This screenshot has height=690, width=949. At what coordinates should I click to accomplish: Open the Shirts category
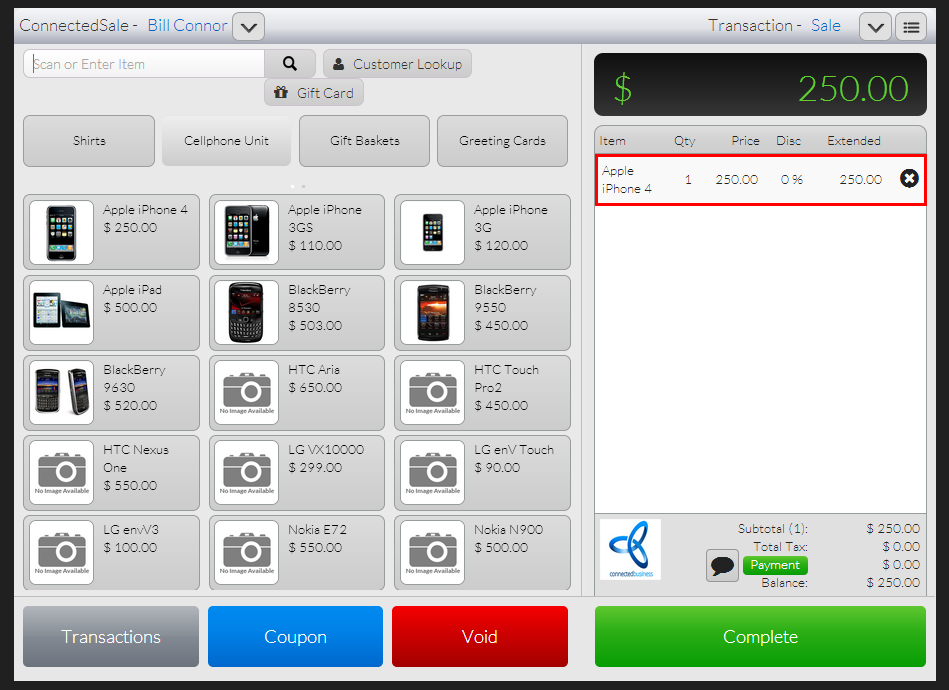89,141
